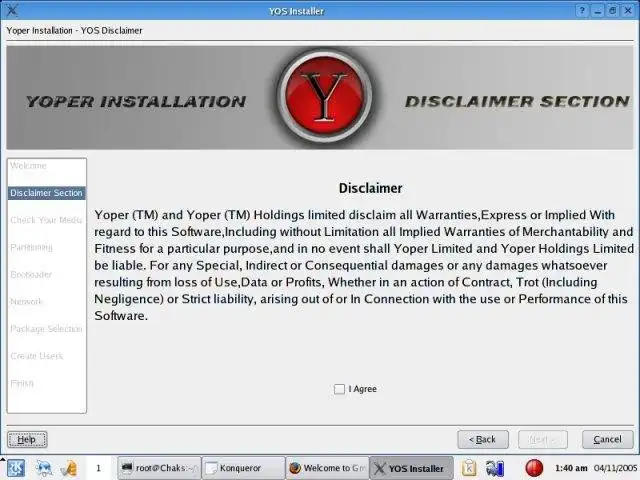Viewport: 640px width, 480px height.
Task: Select the Welcome step in sidebar
Action: (x=29, y=166)
